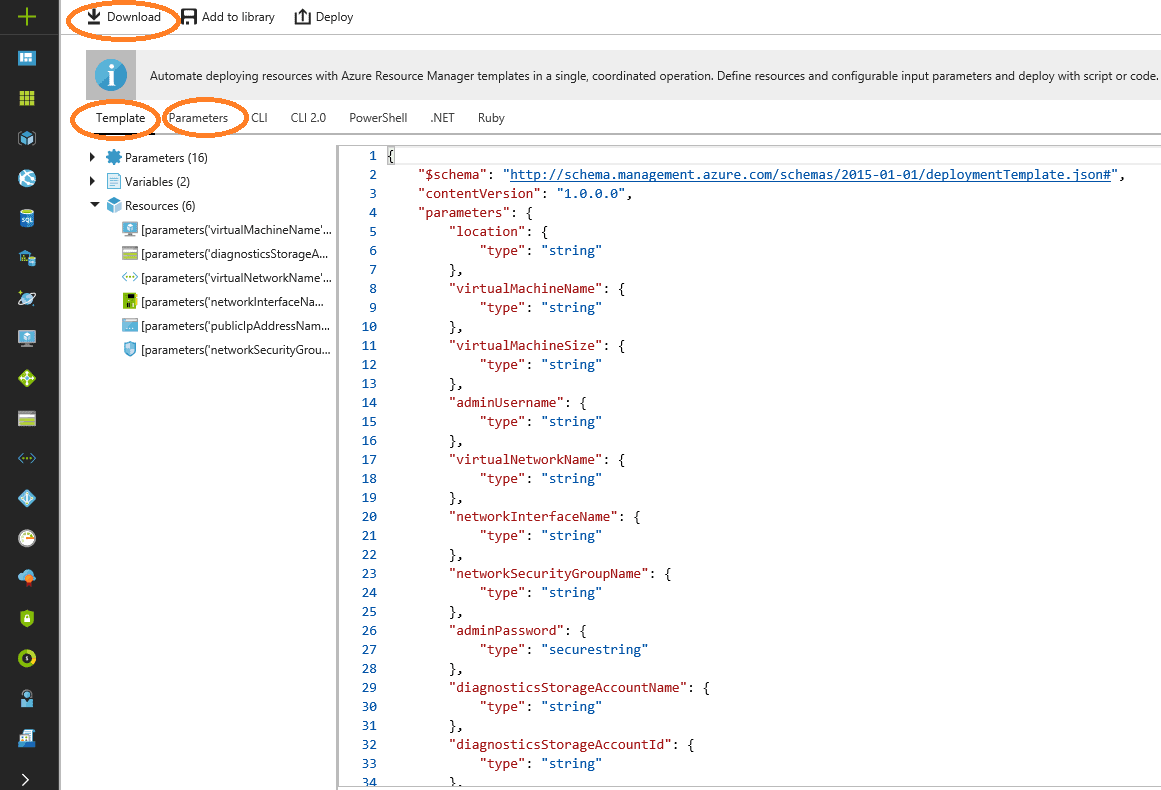Click the blue information icon in the banner
Viewport: 1161px width, 790px height.
click(111, 75)
